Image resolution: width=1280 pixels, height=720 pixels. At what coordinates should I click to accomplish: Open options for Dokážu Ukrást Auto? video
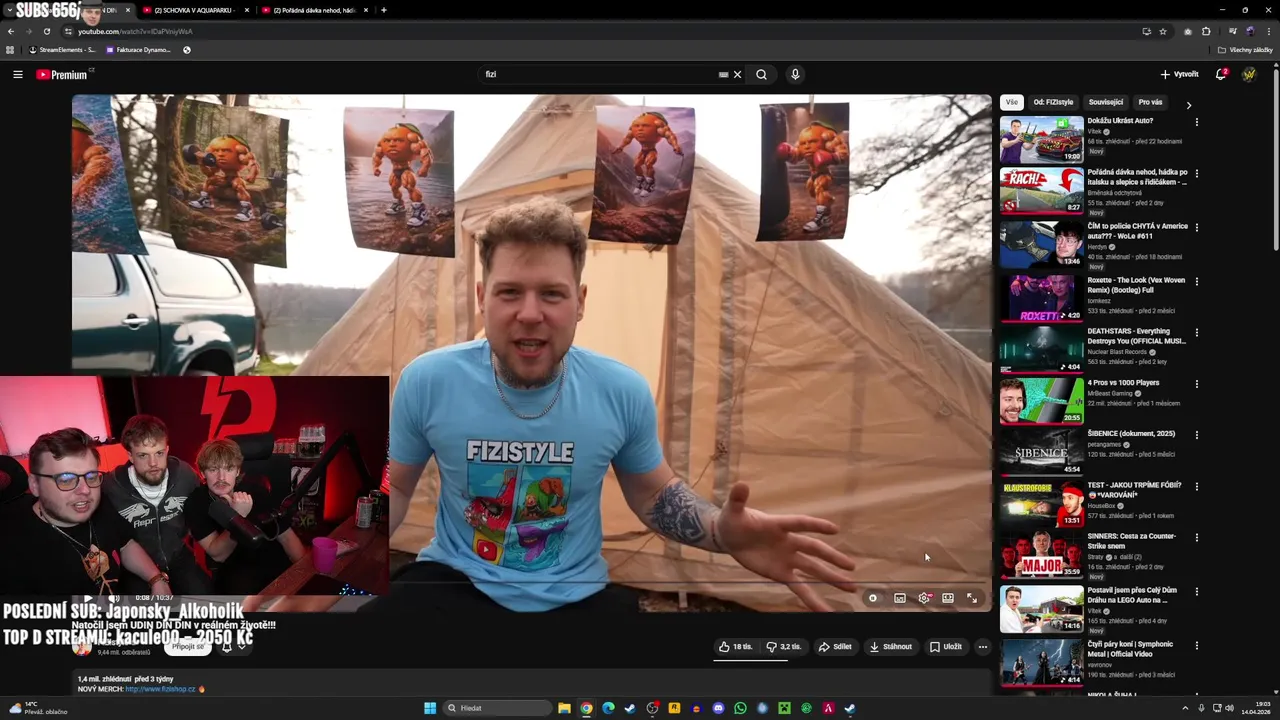pos(1197,122)
